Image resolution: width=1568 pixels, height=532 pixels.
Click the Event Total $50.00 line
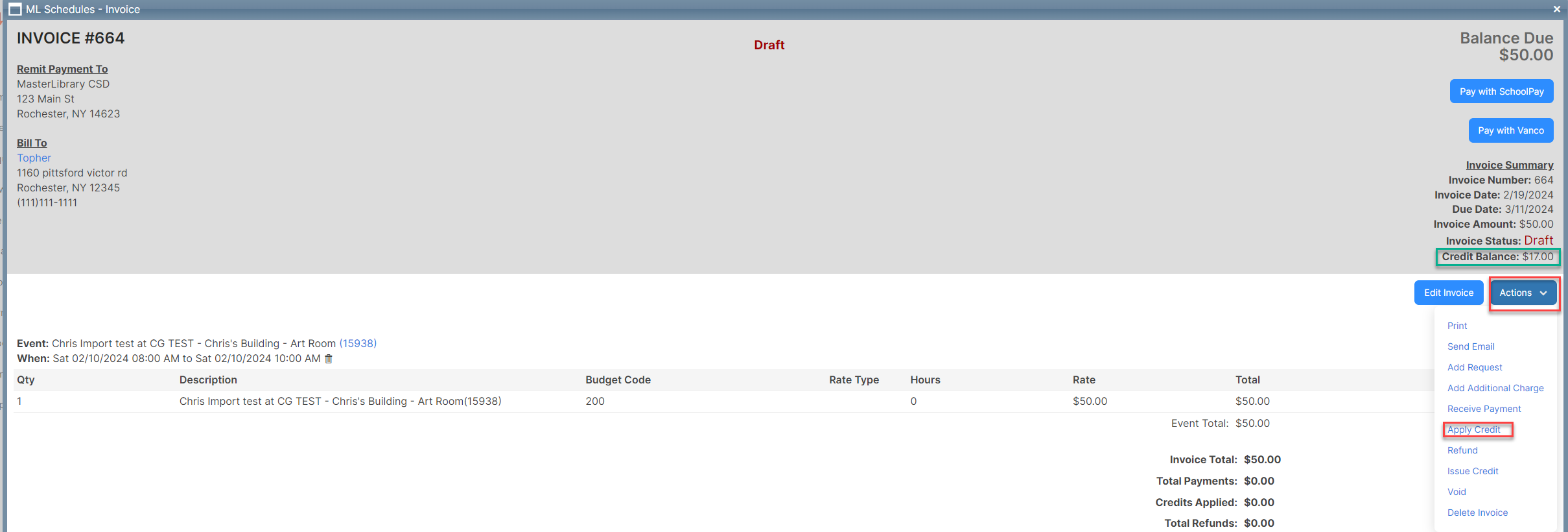tap(1221, 423)
